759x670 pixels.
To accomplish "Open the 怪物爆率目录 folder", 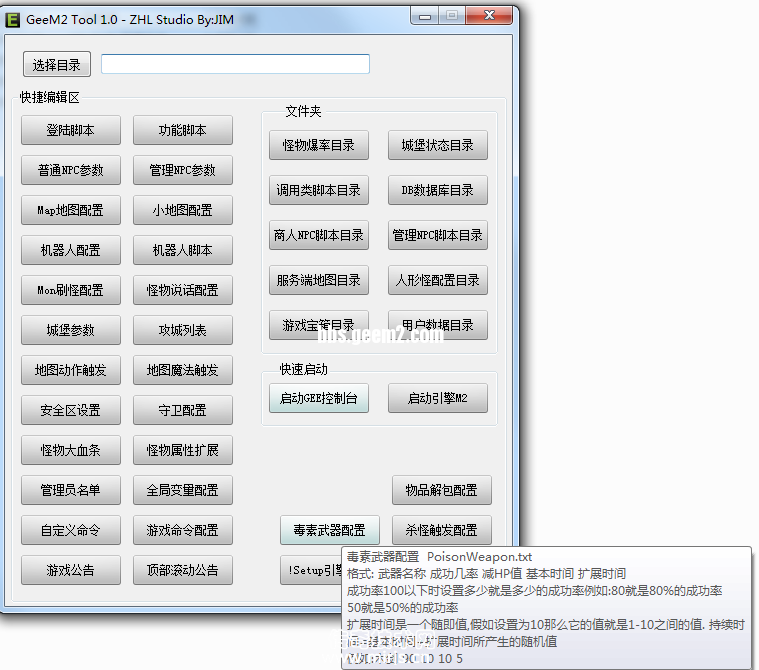I will [x=319, y=145].
